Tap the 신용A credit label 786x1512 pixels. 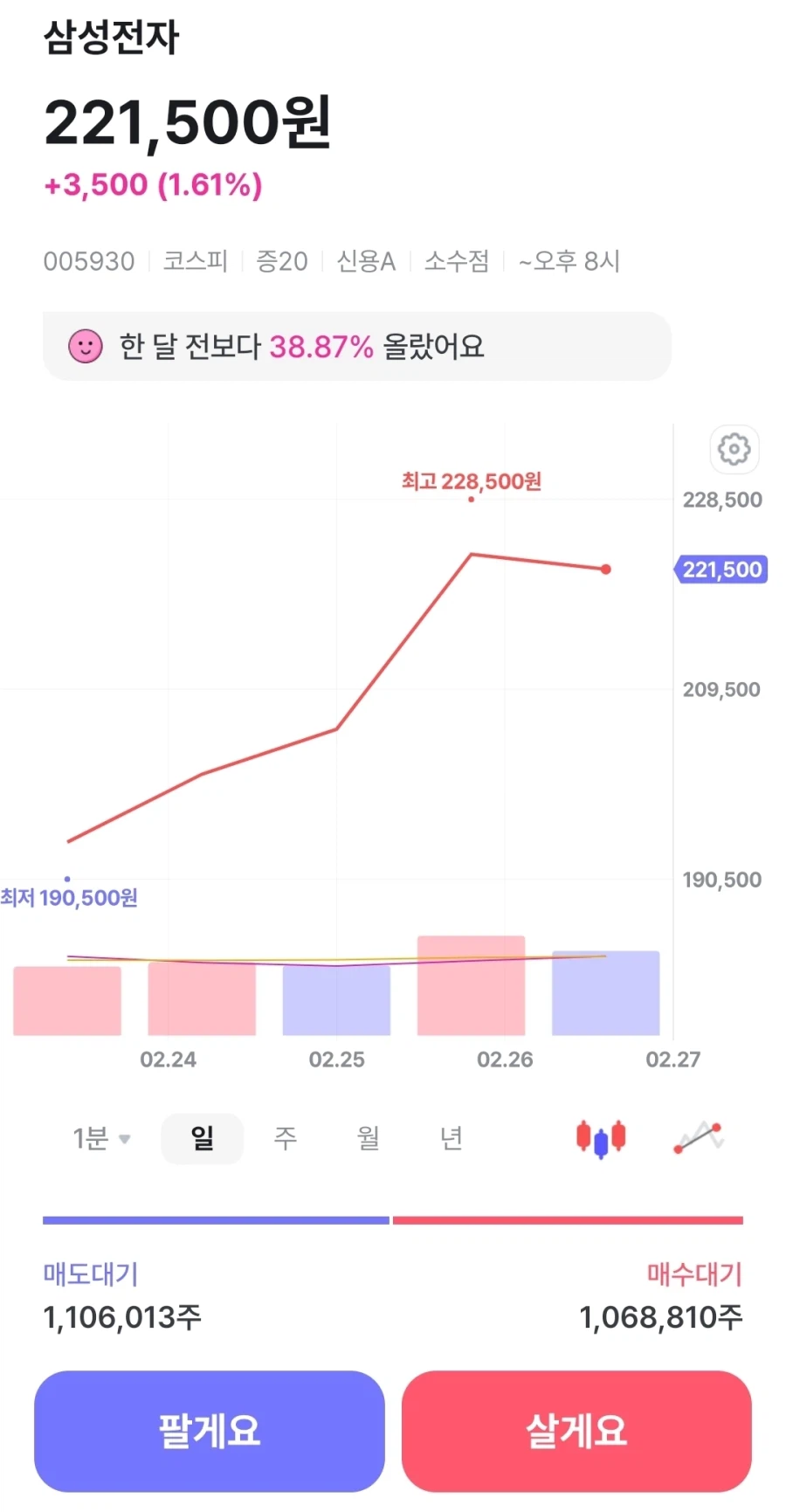pos(366,261)
